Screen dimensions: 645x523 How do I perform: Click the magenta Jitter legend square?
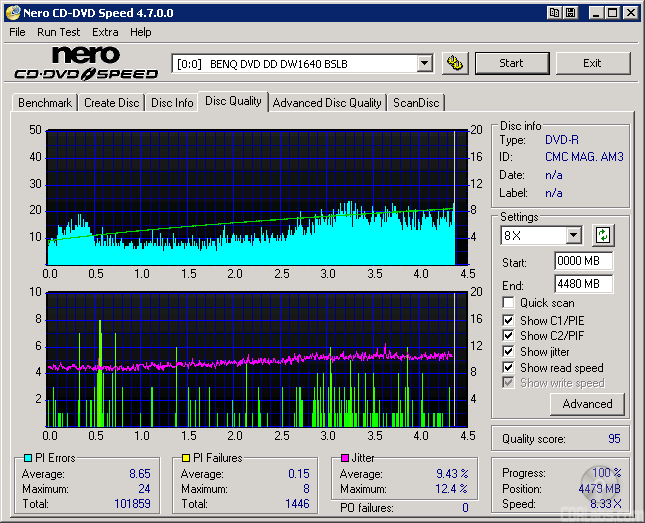point(344,458)
